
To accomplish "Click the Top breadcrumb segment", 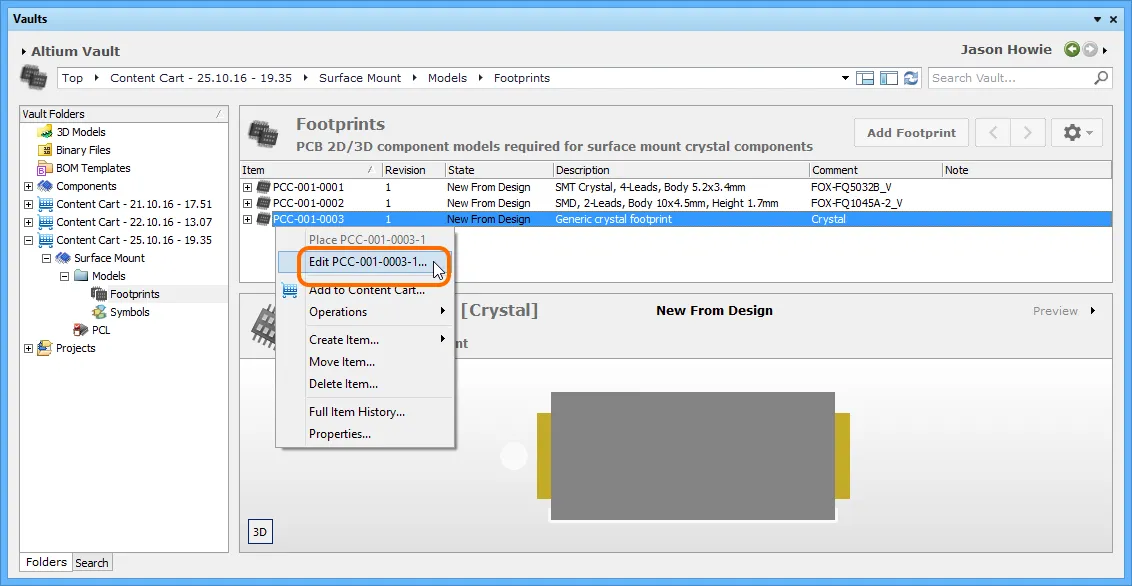I will (x=72, y=78).
